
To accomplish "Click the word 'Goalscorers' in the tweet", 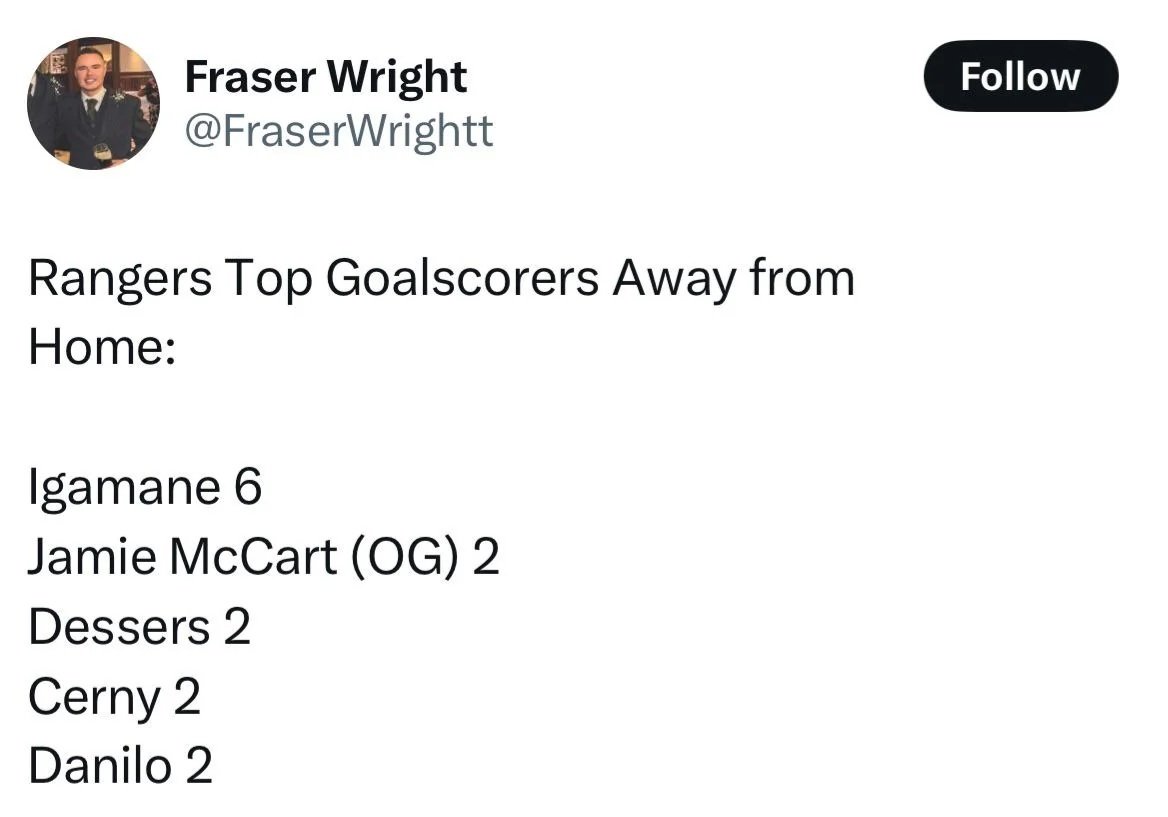I will point(462,279).
